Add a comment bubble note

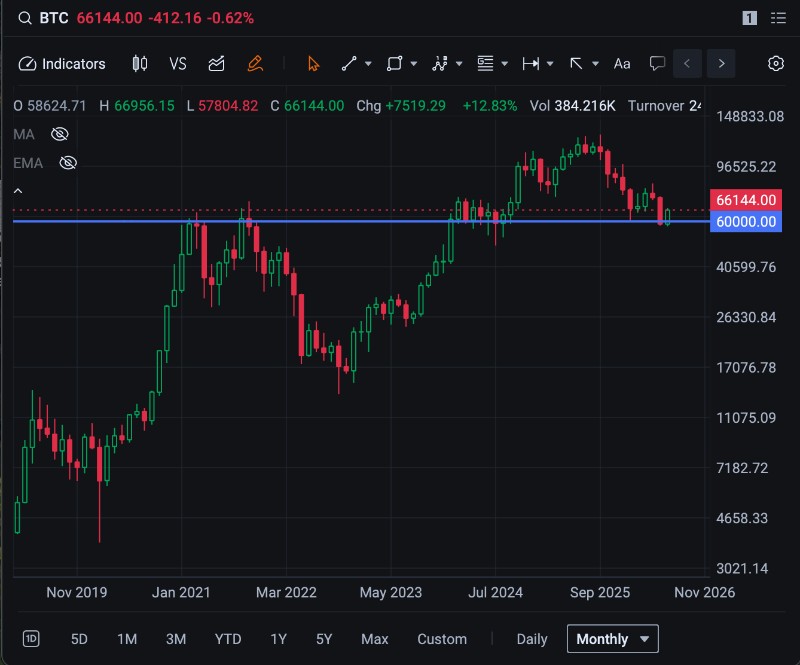657,64
